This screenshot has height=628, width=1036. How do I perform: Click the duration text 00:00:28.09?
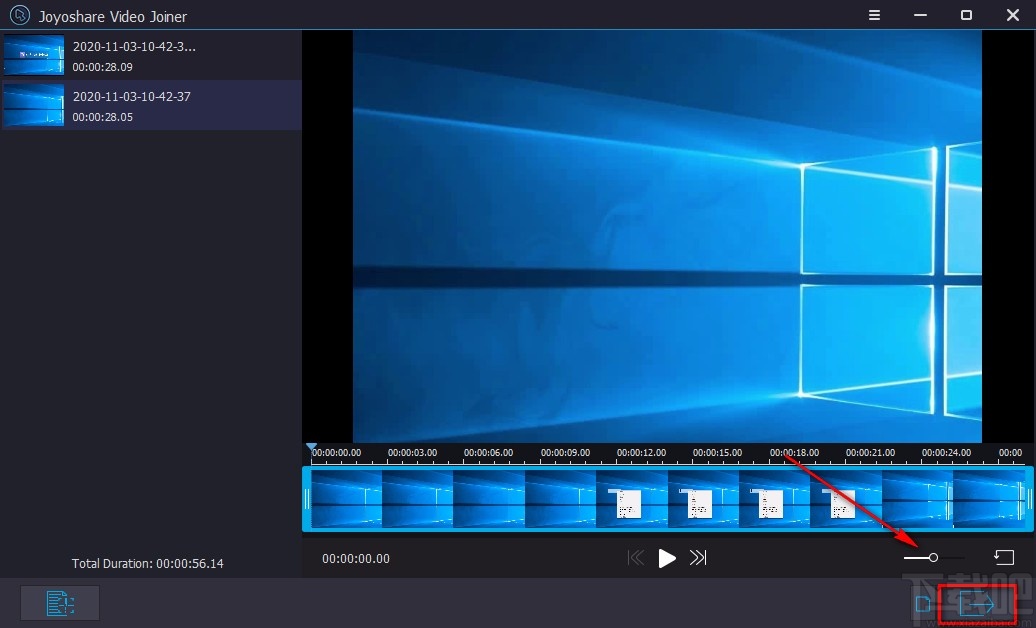click(x=102, y=67)
